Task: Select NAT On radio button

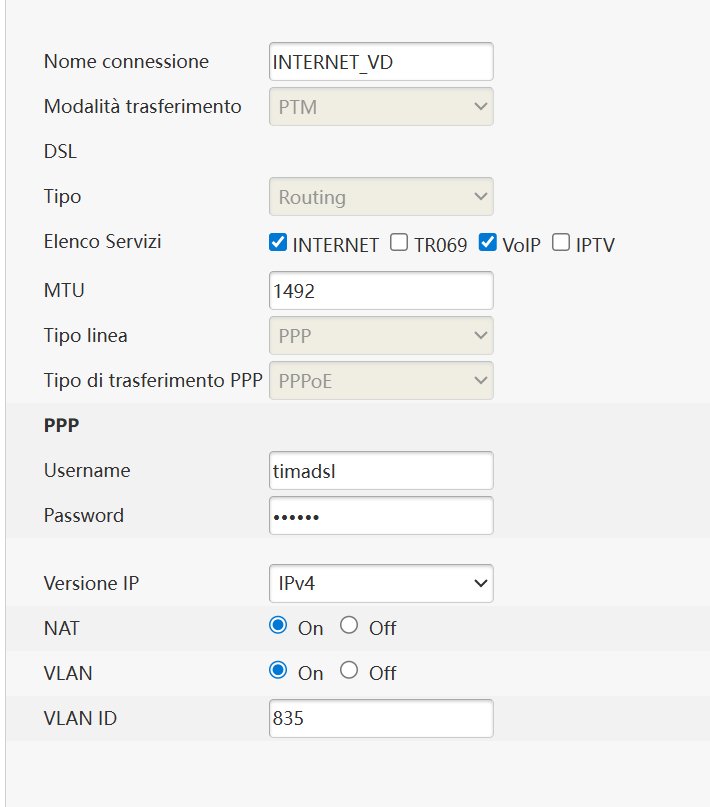Action: click(x=279, y=626)
